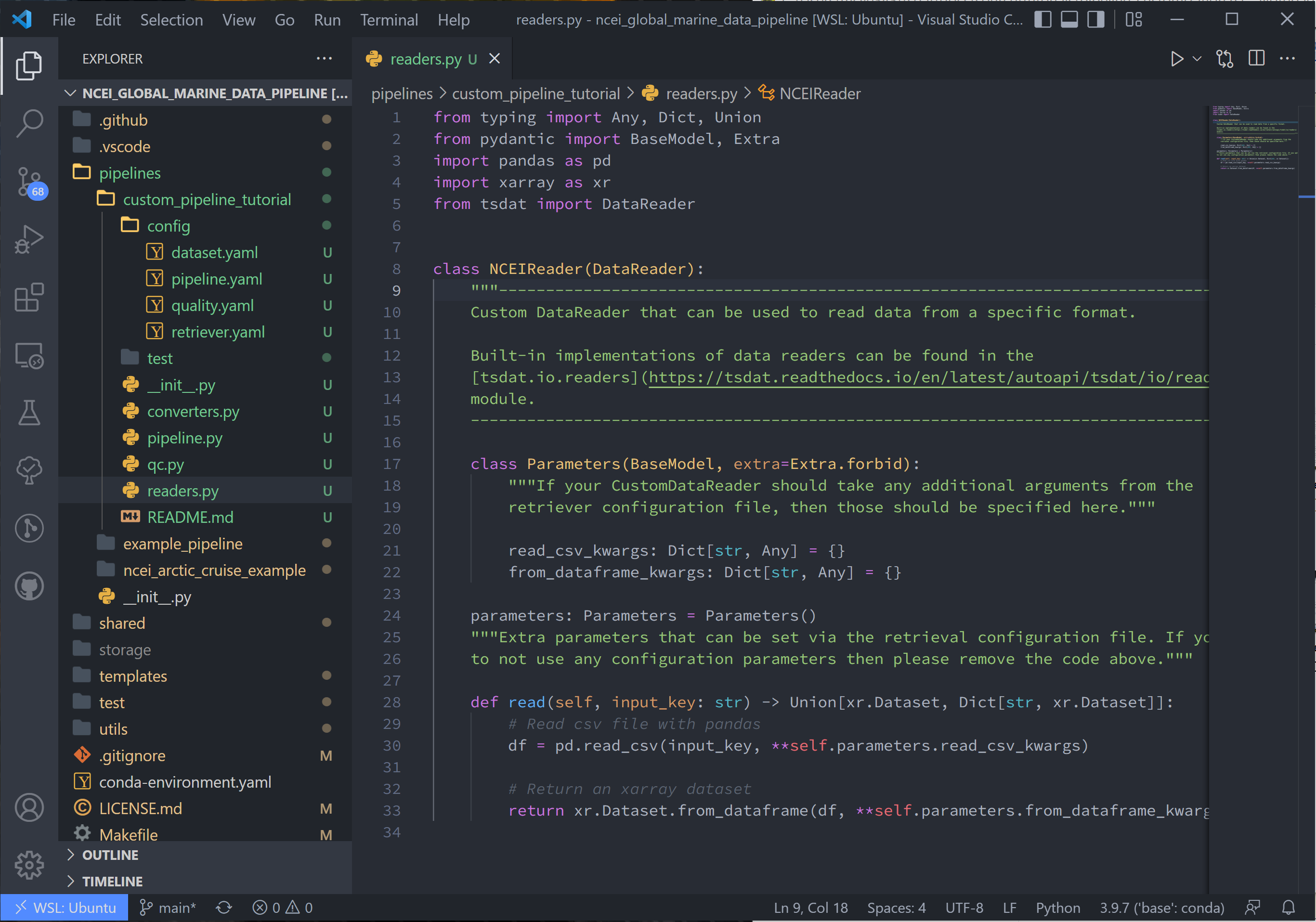This screenshot has width=1316, height=922.
Task: Open qc.py file
Action: 205,464
